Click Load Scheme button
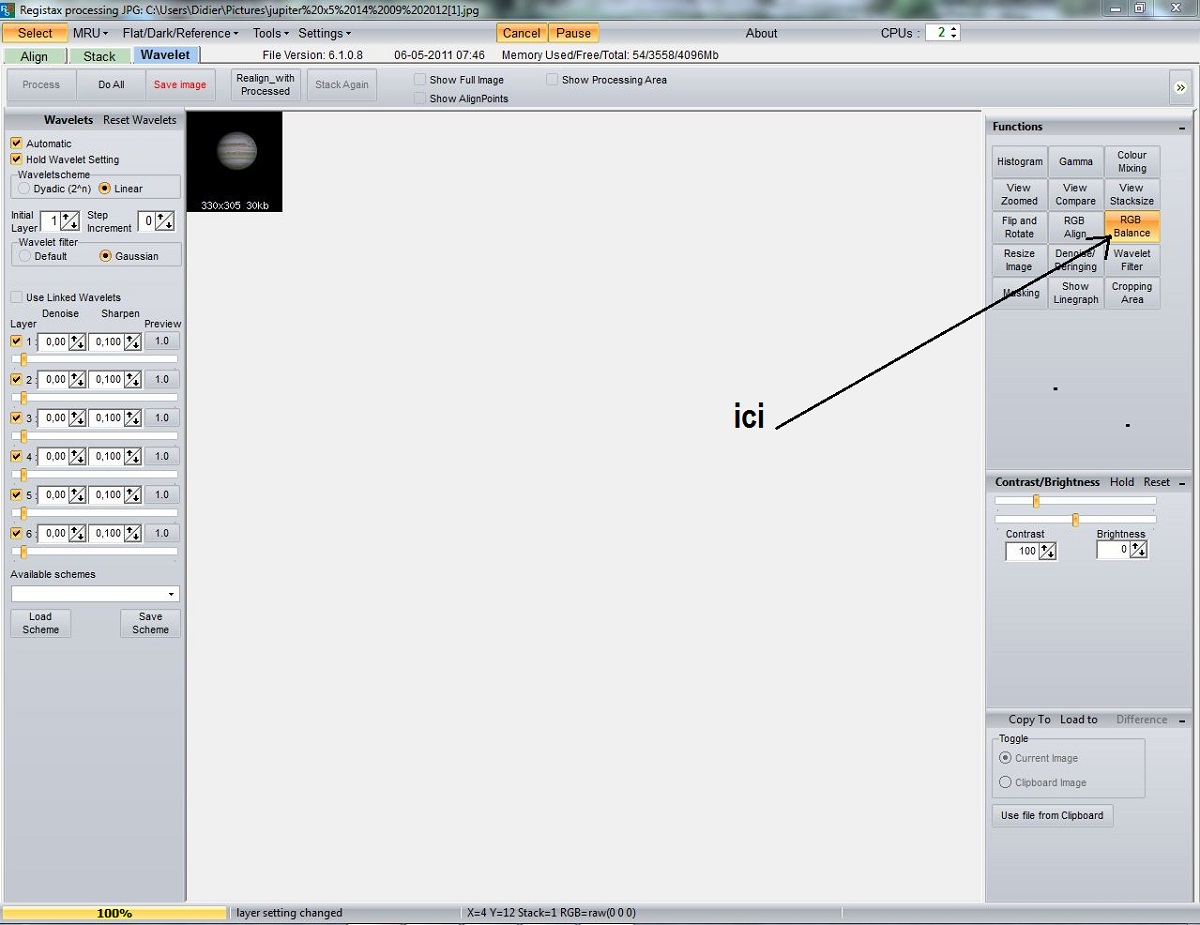The image size is (1200, 925). pyautogui.click(x=40, y=623)
